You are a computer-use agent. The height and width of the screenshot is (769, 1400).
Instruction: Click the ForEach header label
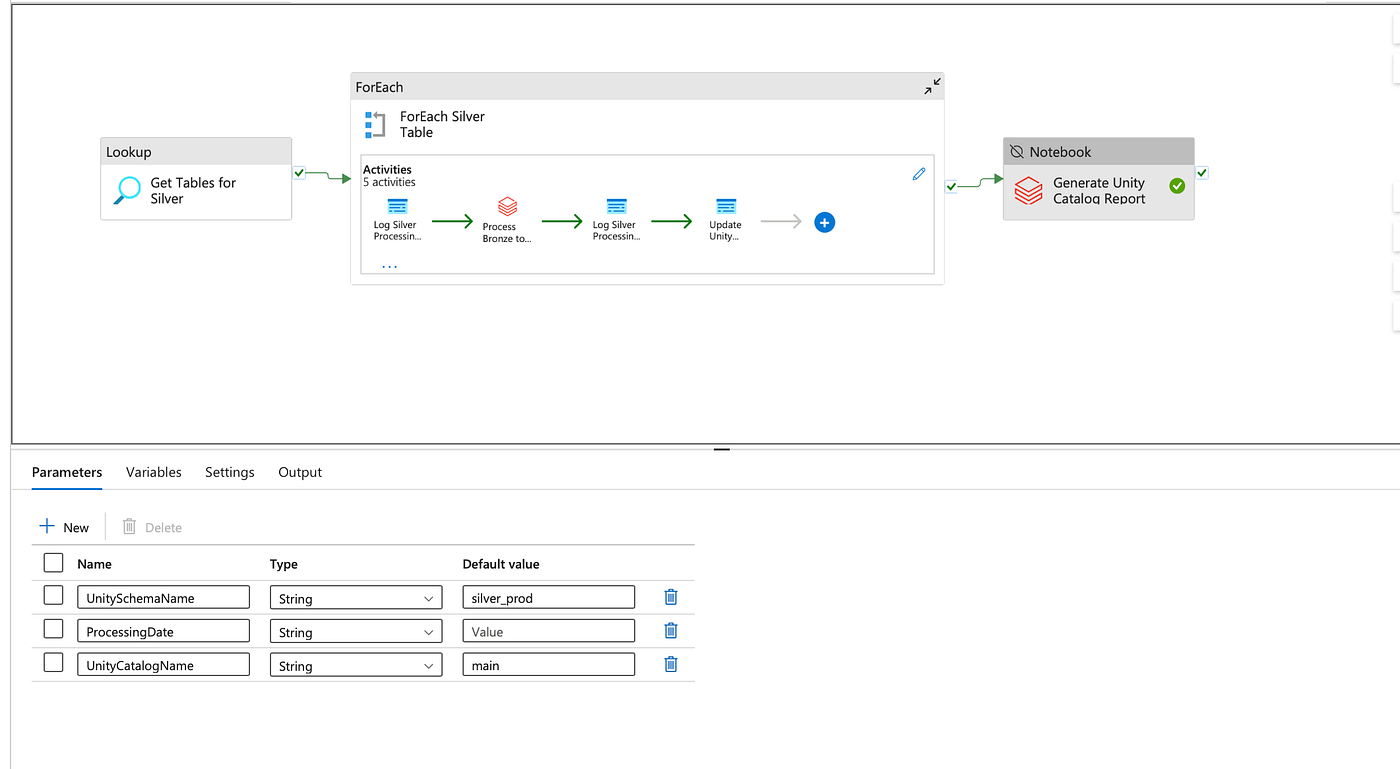[x=380, y=87]
